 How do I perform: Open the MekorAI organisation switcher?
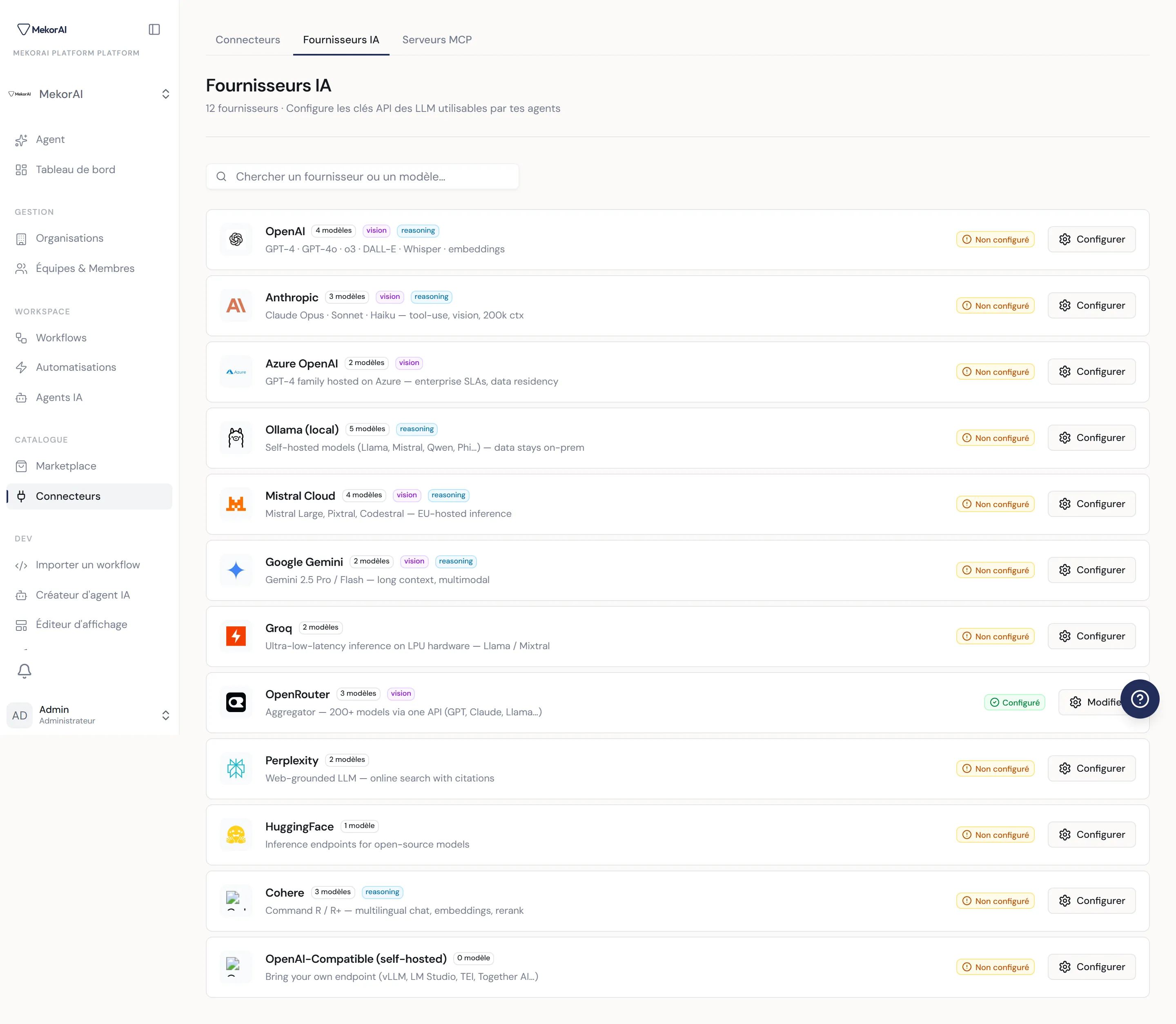tap(89, 94)
